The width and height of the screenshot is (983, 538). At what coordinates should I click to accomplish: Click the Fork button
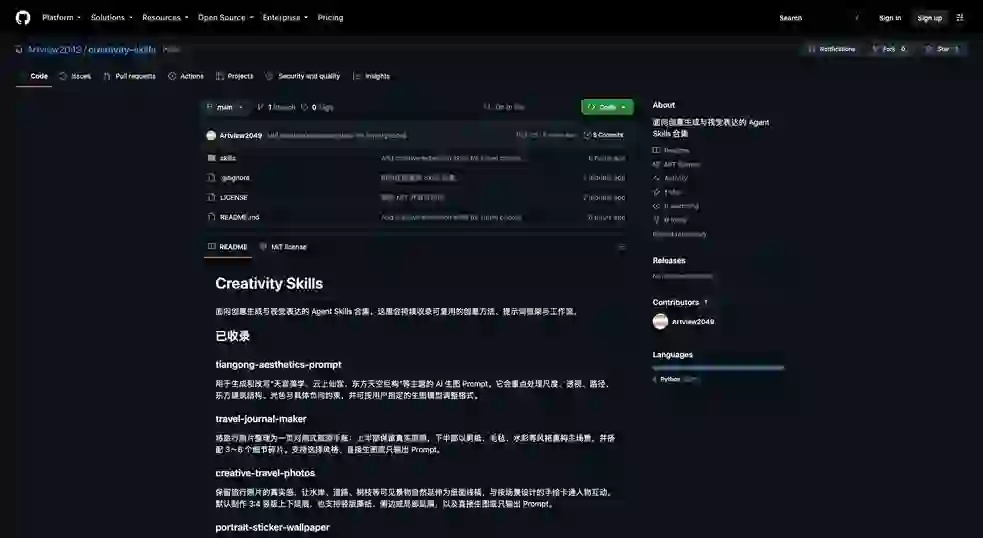(889, 49)
